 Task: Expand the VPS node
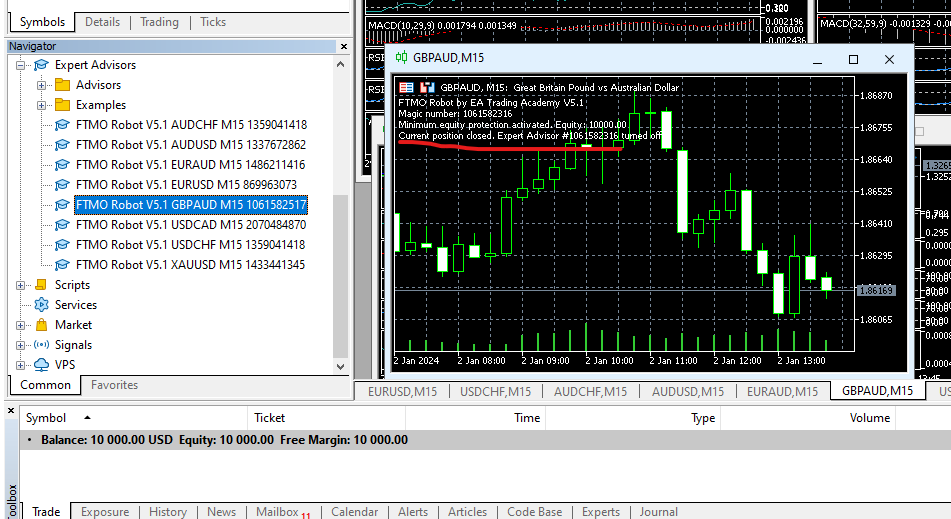click(x=20, y=366)
